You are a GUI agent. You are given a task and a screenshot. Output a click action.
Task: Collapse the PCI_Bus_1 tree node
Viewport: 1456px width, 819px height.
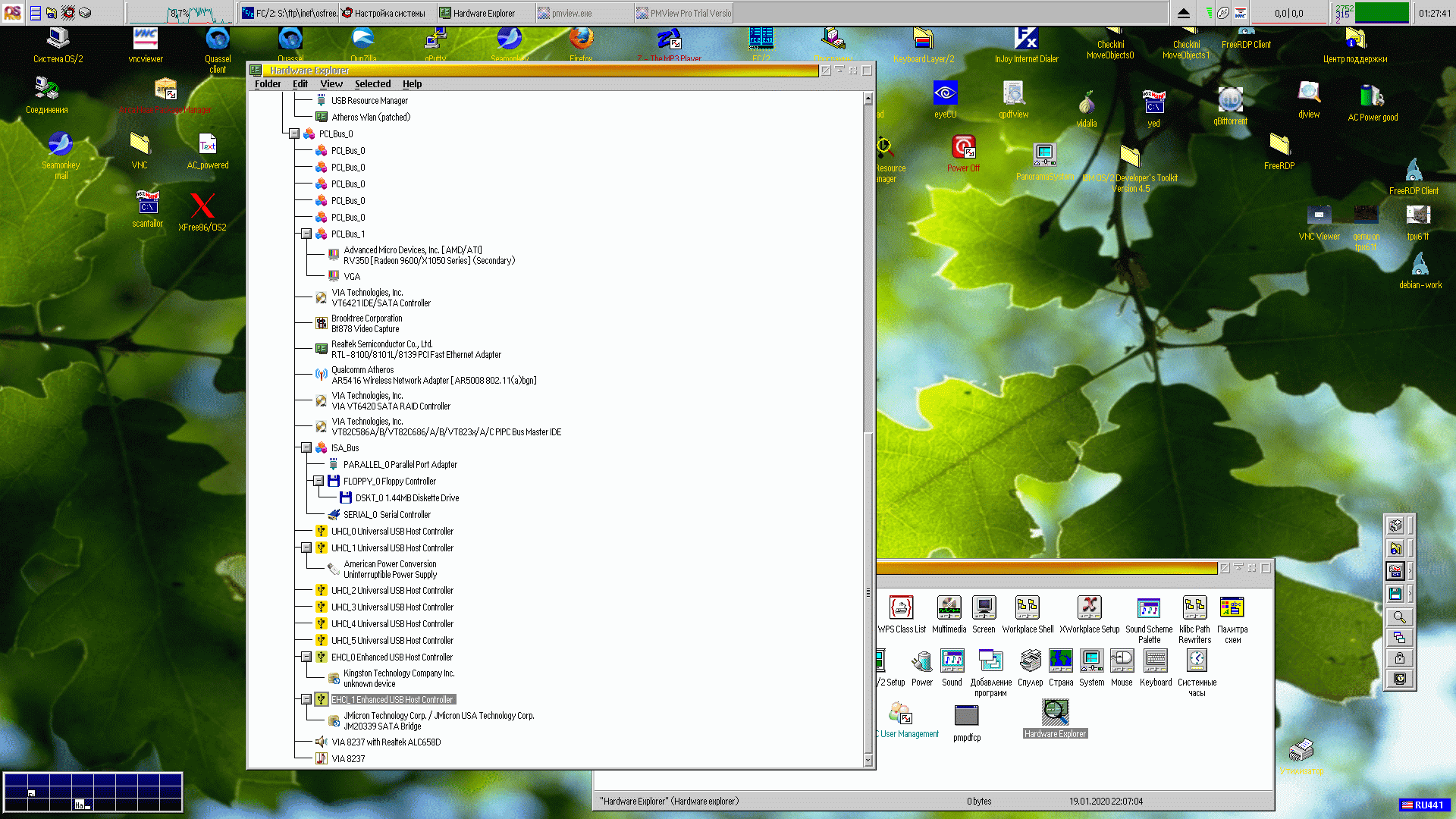point(306,234)
